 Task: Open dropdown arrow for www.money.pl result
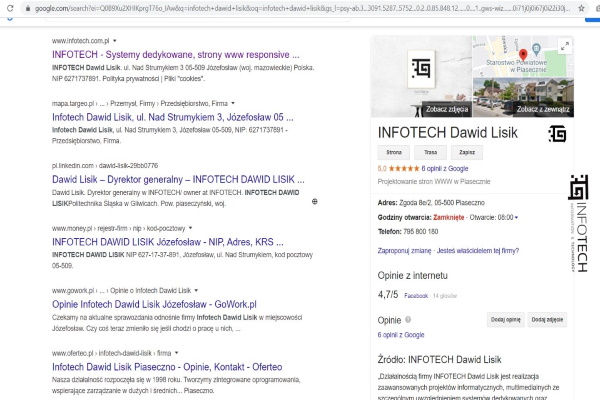(x=190, y=228)
